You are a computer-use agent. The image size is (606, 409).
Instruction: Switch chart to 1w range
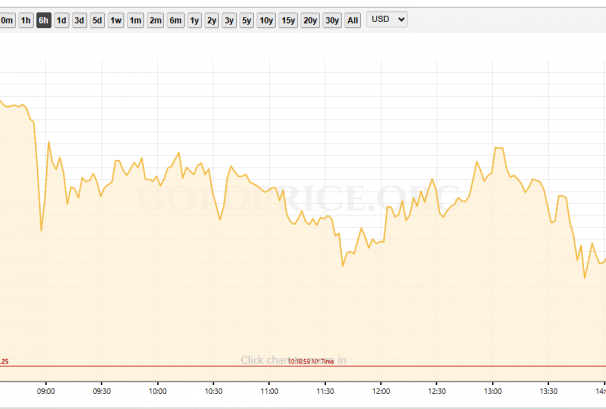[x=116, y=20]
